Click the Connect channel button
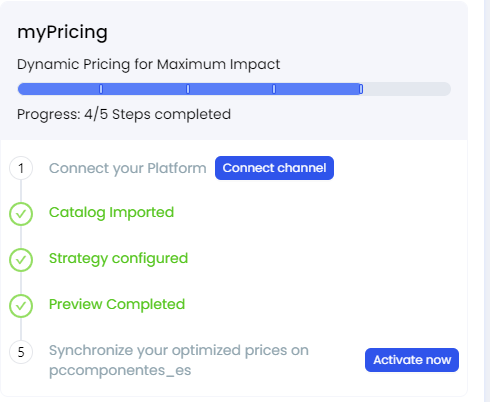 [274, 168]
